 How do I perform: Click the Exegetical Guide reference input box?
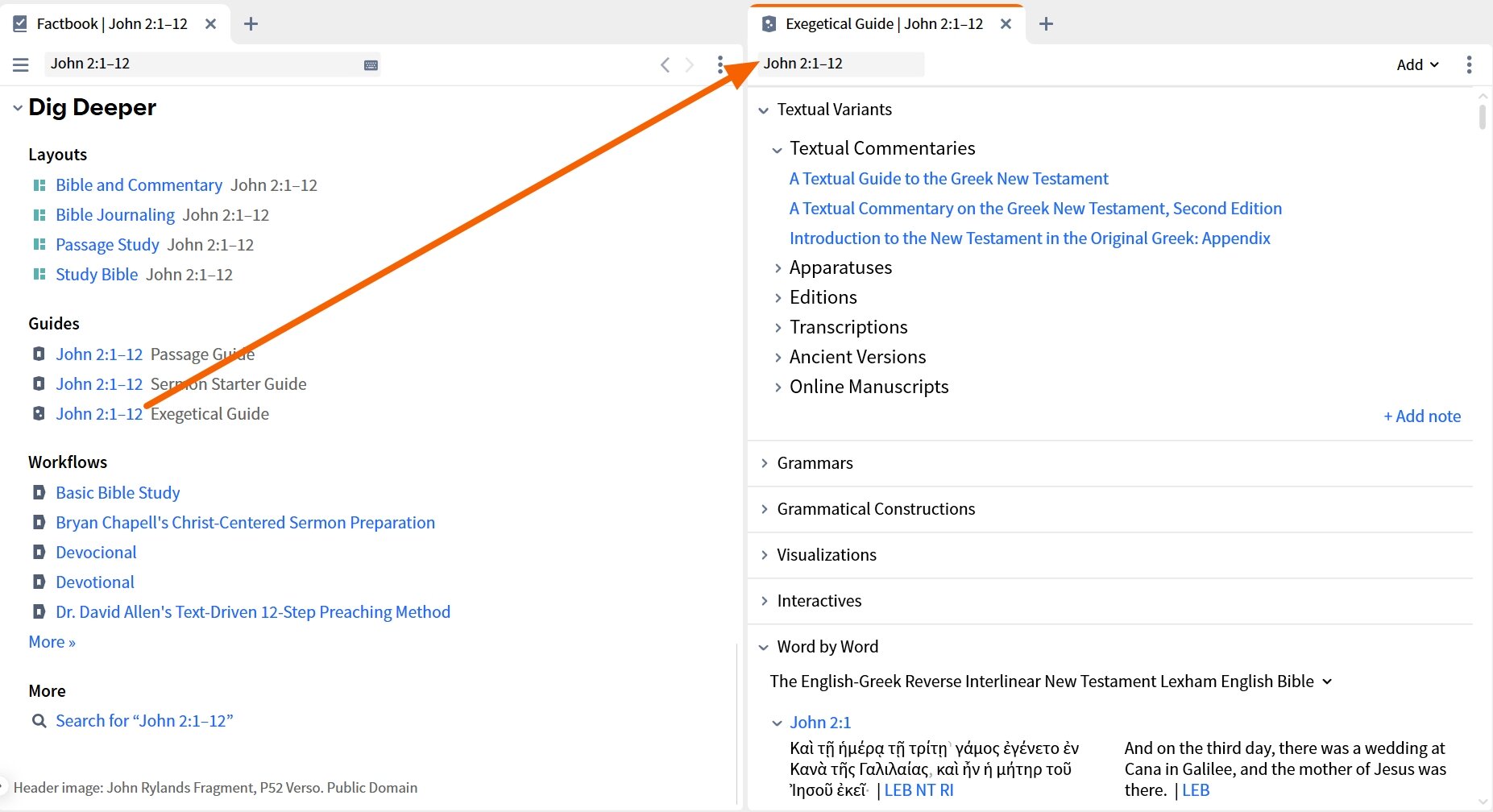pyautogui.click(x=842, y=64)
